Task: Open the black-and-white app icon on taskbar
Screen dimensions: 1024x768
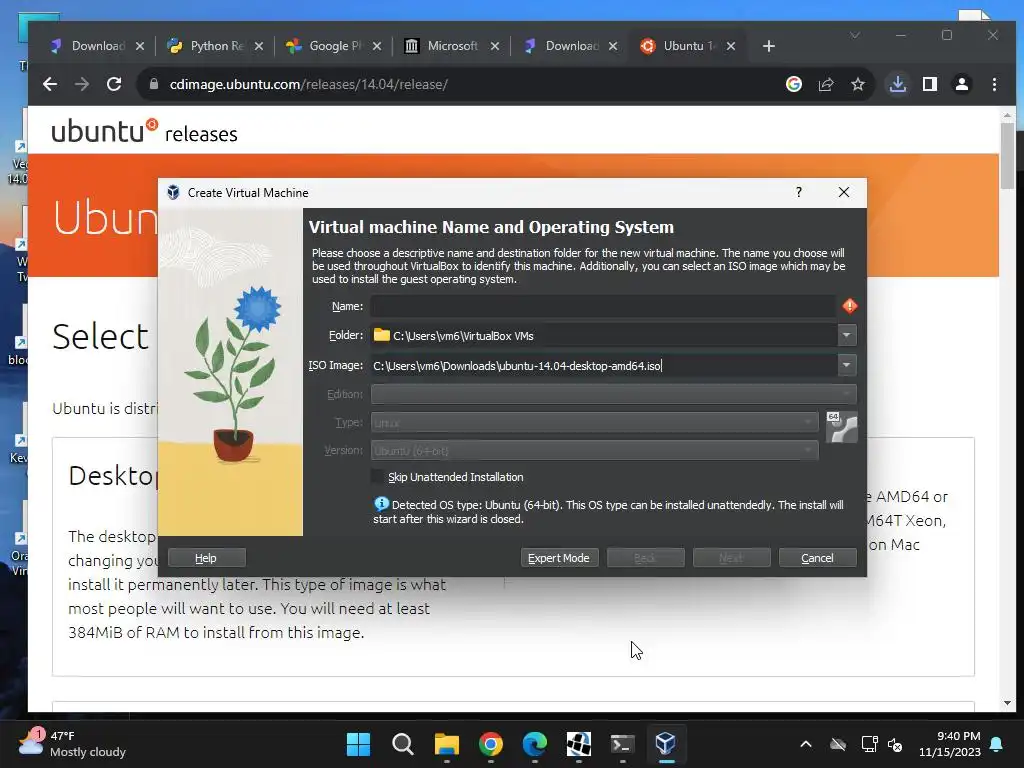Action: (x=579, y=744)
